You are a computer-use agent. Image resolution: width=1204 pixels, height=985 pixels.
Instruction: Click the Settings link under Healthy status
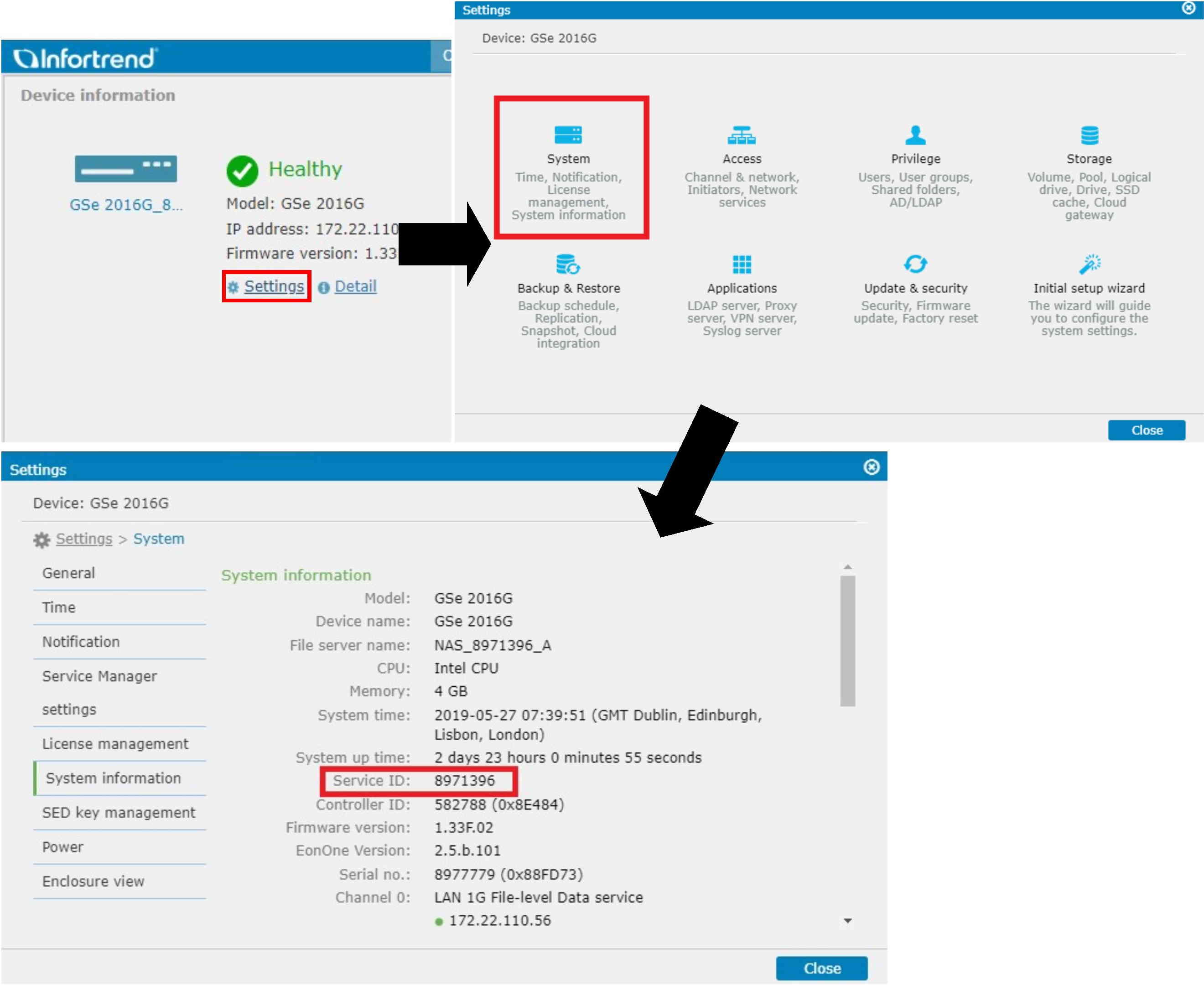pyautogui.click(x=274, y=286)
